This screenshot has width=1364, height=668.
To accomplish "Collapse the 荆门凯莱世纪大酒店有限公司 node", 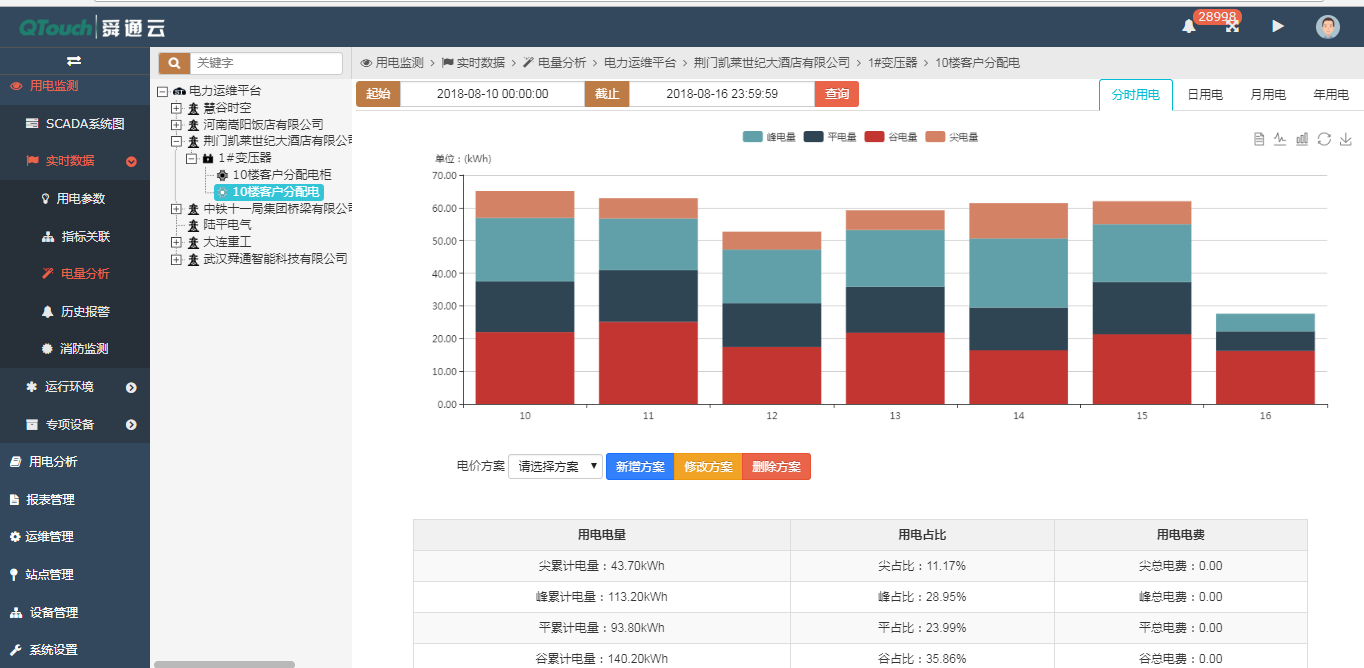I will [177, 139].
